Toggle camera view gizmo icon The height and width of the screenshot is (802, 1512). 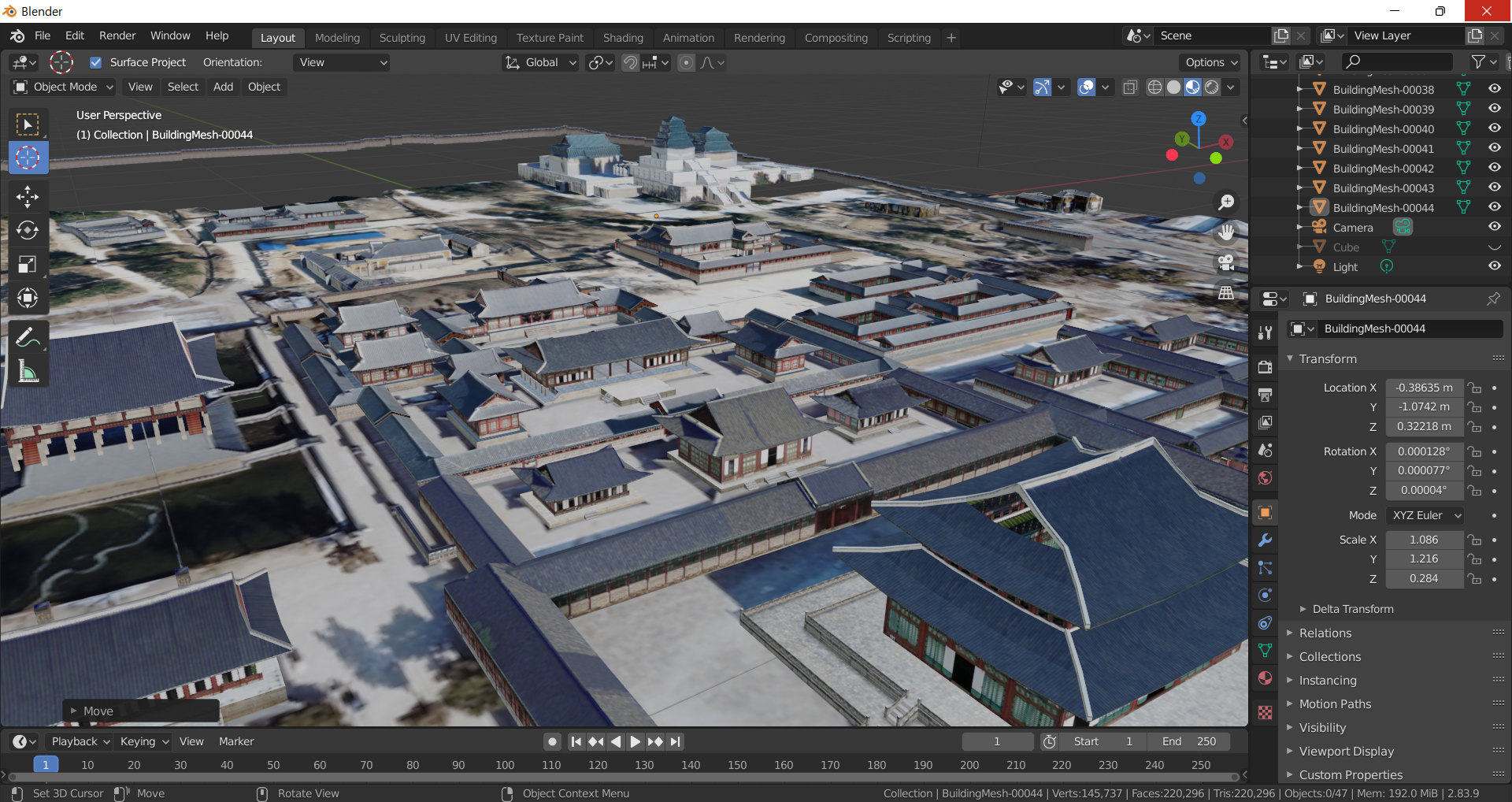[x=1226, y=262]
